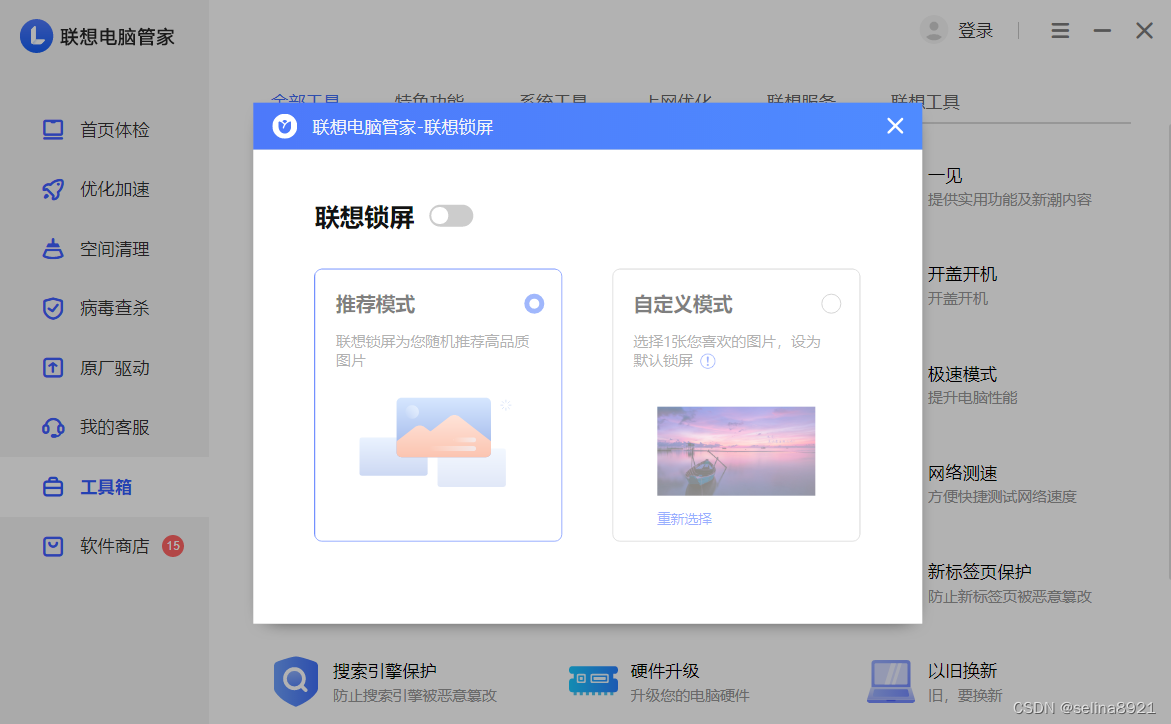Open the 新标签页保护 tool entry
Screen dimensions: 1171x724
pos(1010,584)
